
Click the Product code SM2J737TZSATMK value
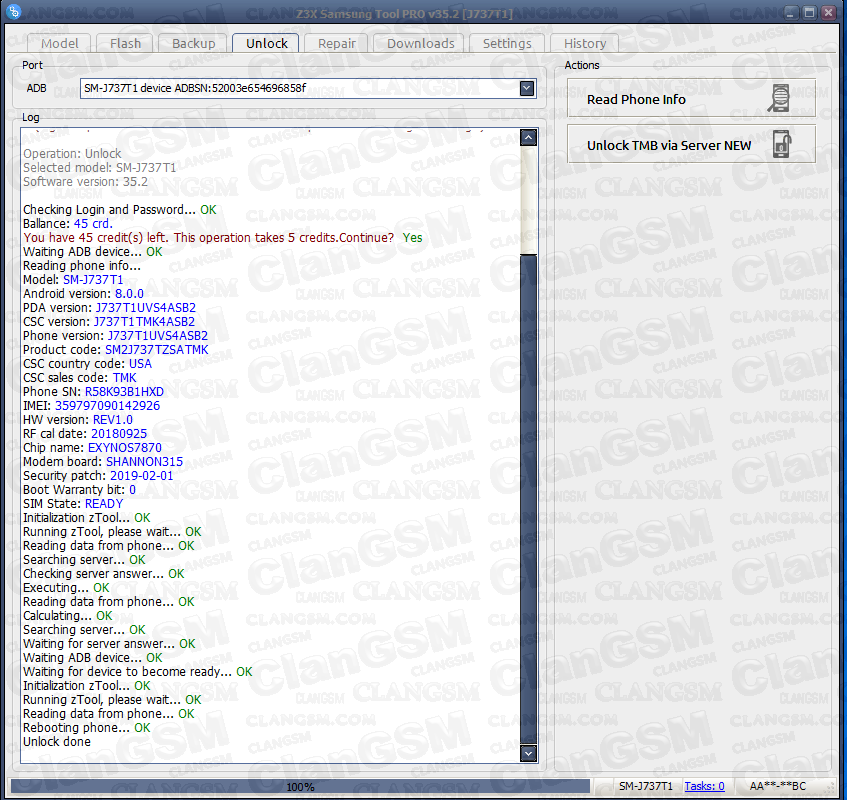157,349
